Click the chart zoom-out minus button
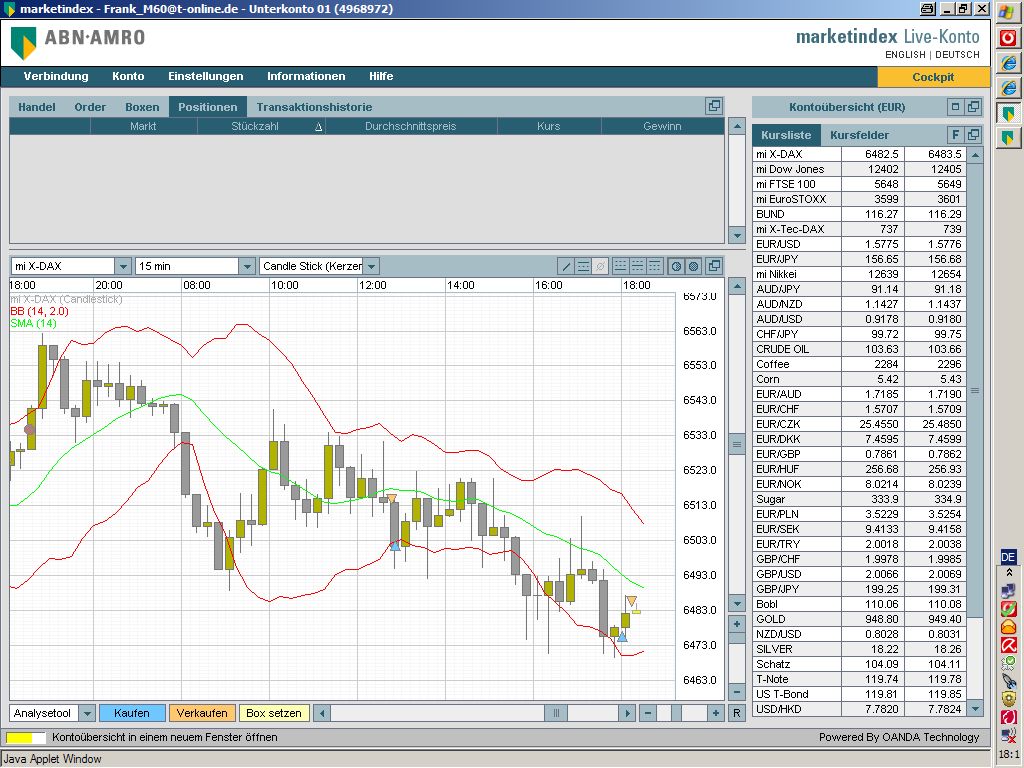This screenshot has height=768, width=1024. point(737,643)
